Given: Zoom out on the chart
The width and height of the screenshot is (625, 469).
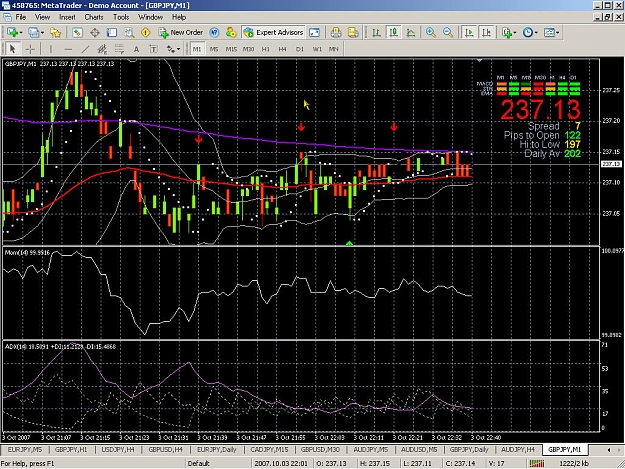Looking at the screenshot, I should [x=448, y=32].
